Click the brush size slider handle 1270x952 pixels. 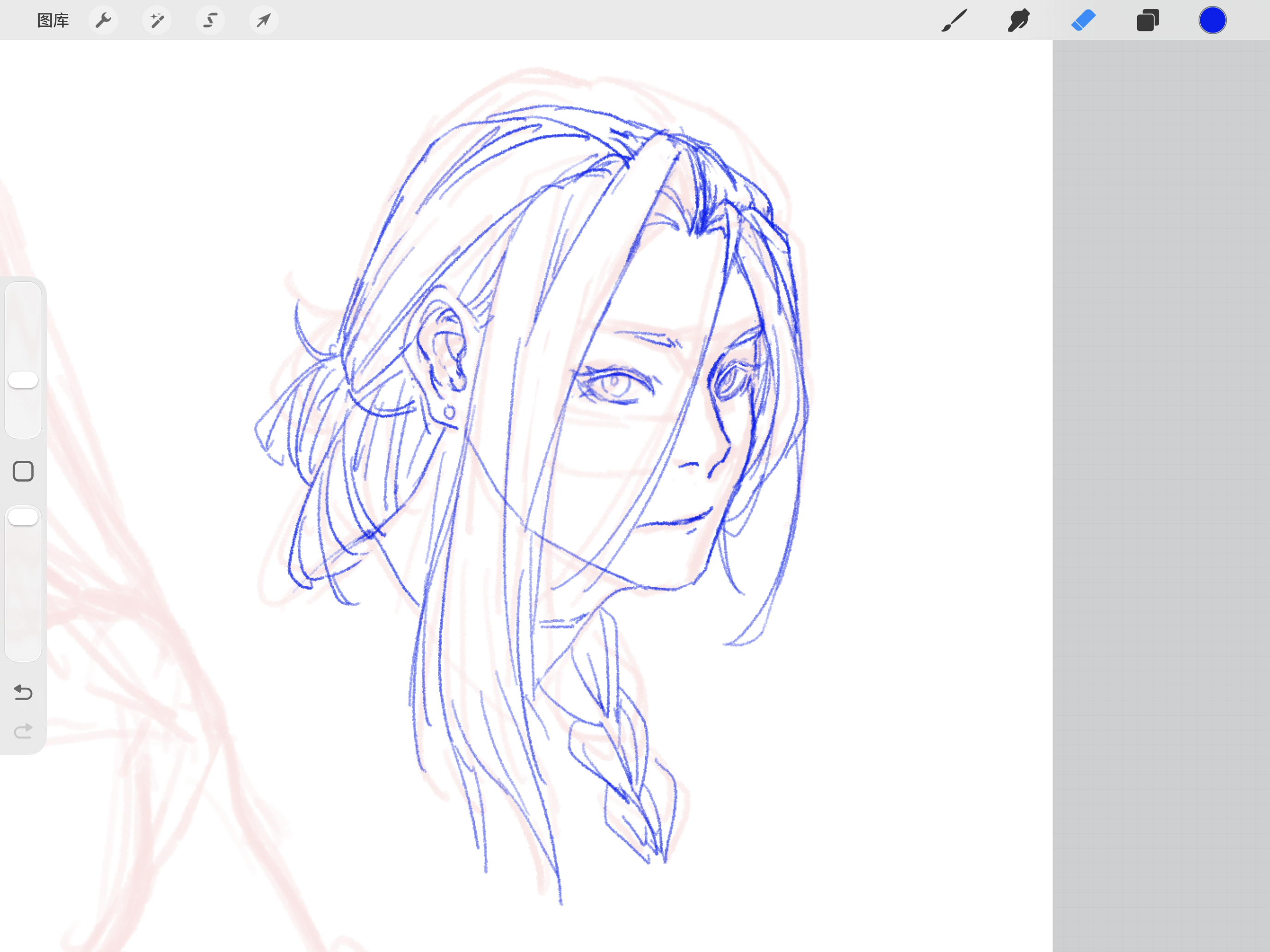(23, 380)
